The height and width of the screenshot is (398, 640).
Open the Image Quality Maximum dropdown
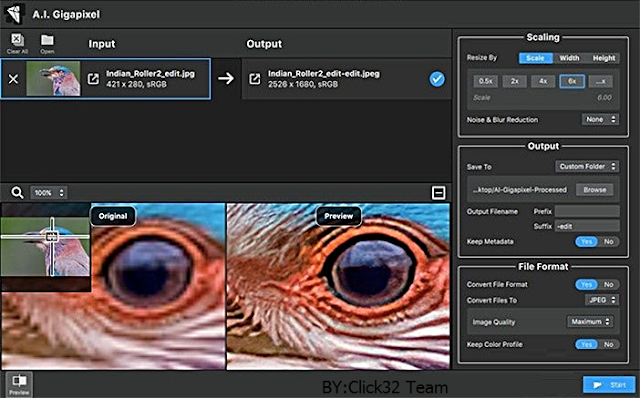tap(590, 322)
